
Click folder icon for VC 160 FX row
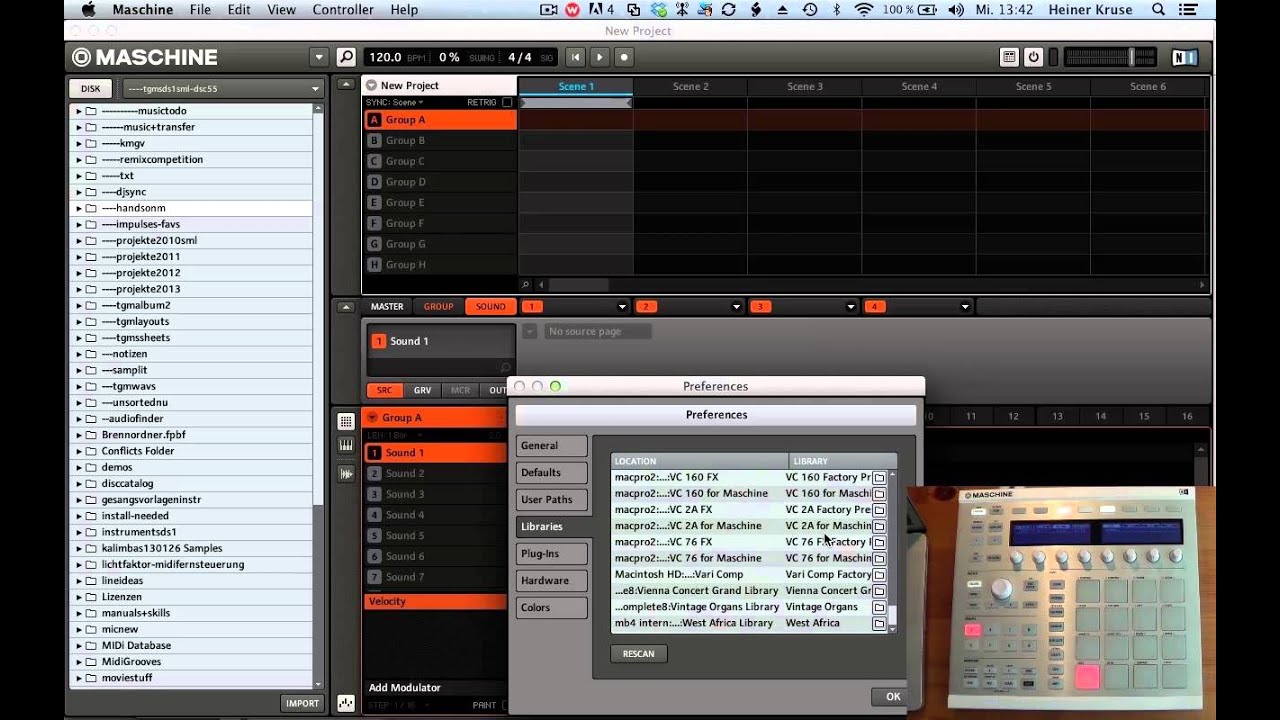click(879, 478)
